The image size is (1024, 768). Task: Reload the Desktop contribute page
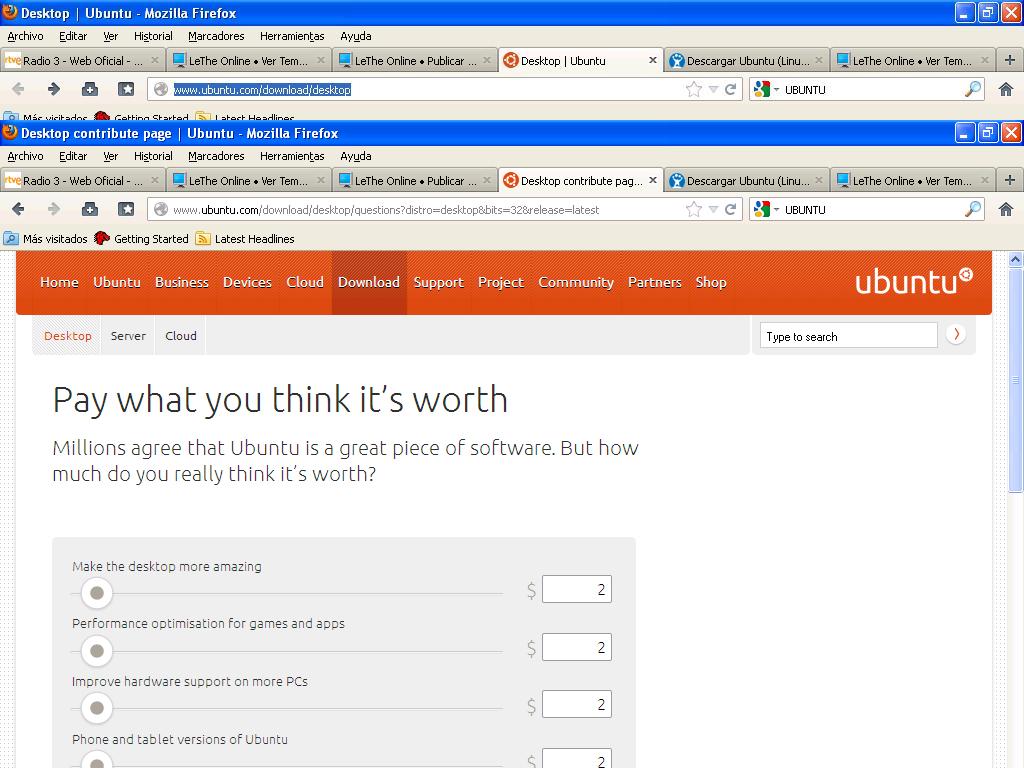pos(731,209)
